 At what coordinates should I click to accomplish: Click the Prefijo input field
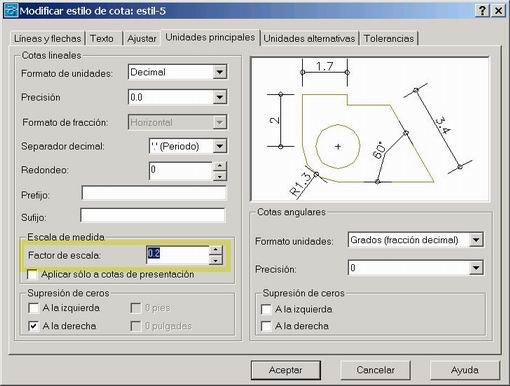(154, 193)
